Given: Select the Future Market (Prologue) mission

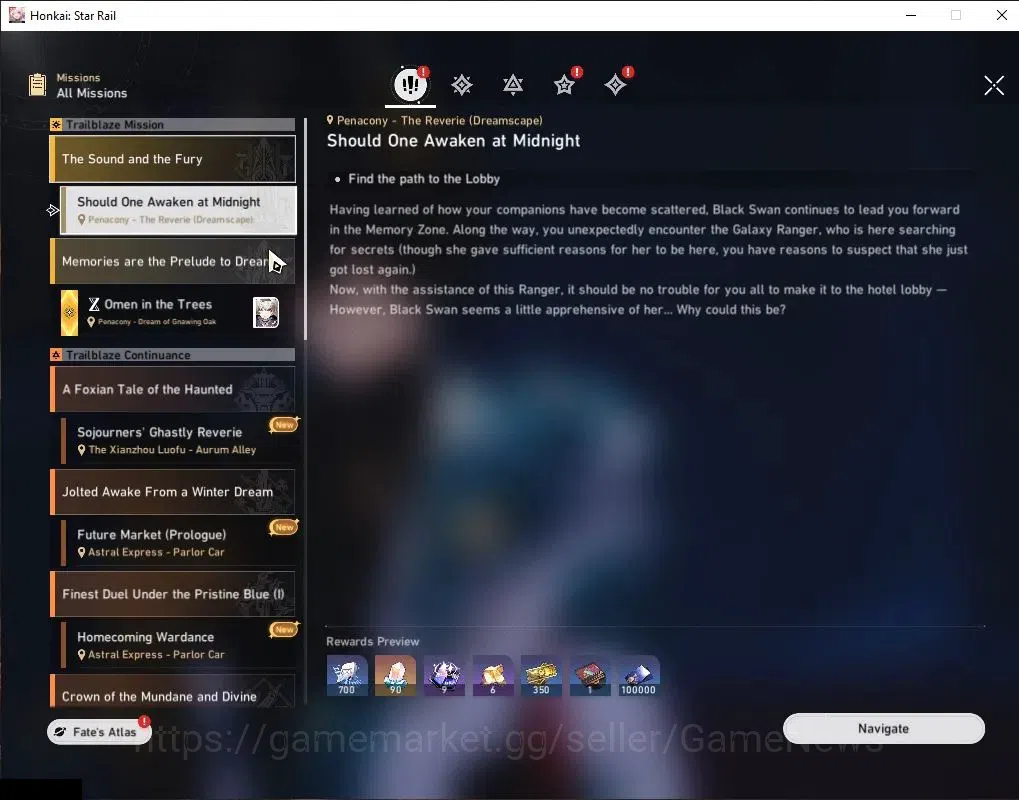Looking at the screenshot, I should pyautogui.click(x=179, y=543).
